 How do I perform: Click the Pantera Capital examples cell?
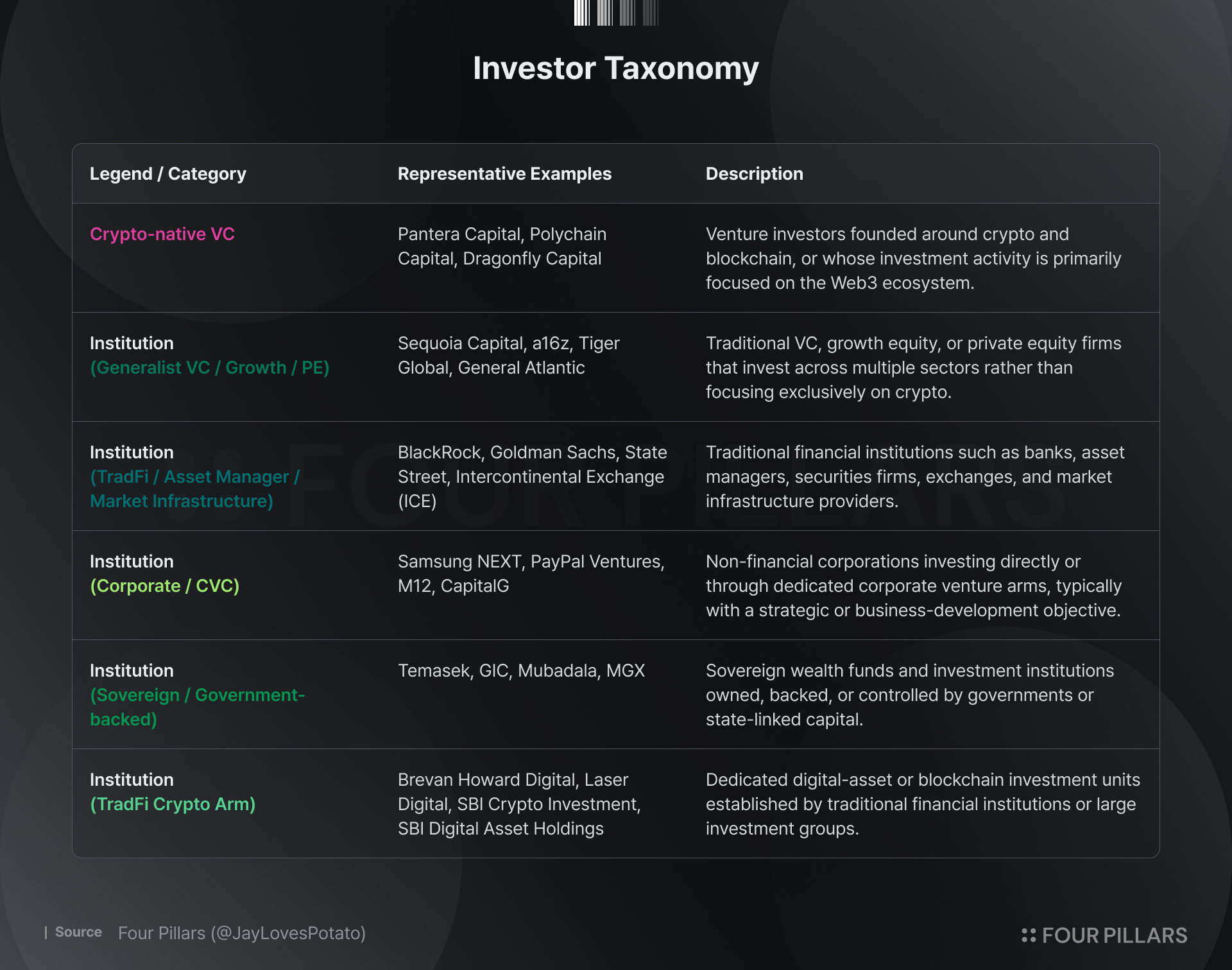pyautogui.click(x=502, y=247)
